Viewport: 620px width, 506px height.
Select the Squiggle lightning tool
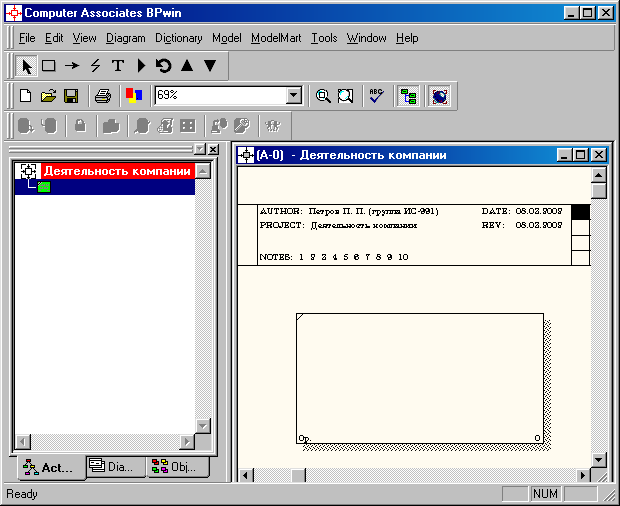[x=95, y=66]
